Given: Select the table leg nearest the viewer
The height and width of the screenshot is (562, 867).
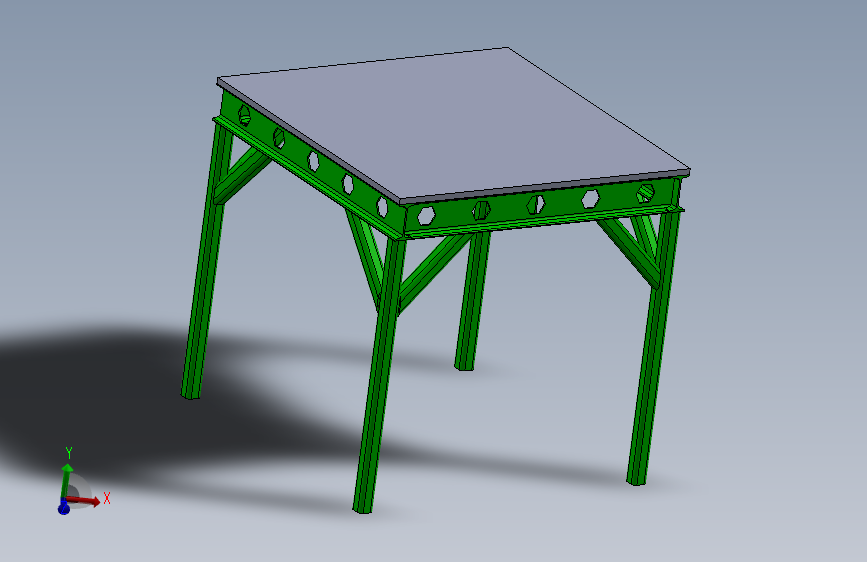Looking at the screenshot, I should coord(379,376).
